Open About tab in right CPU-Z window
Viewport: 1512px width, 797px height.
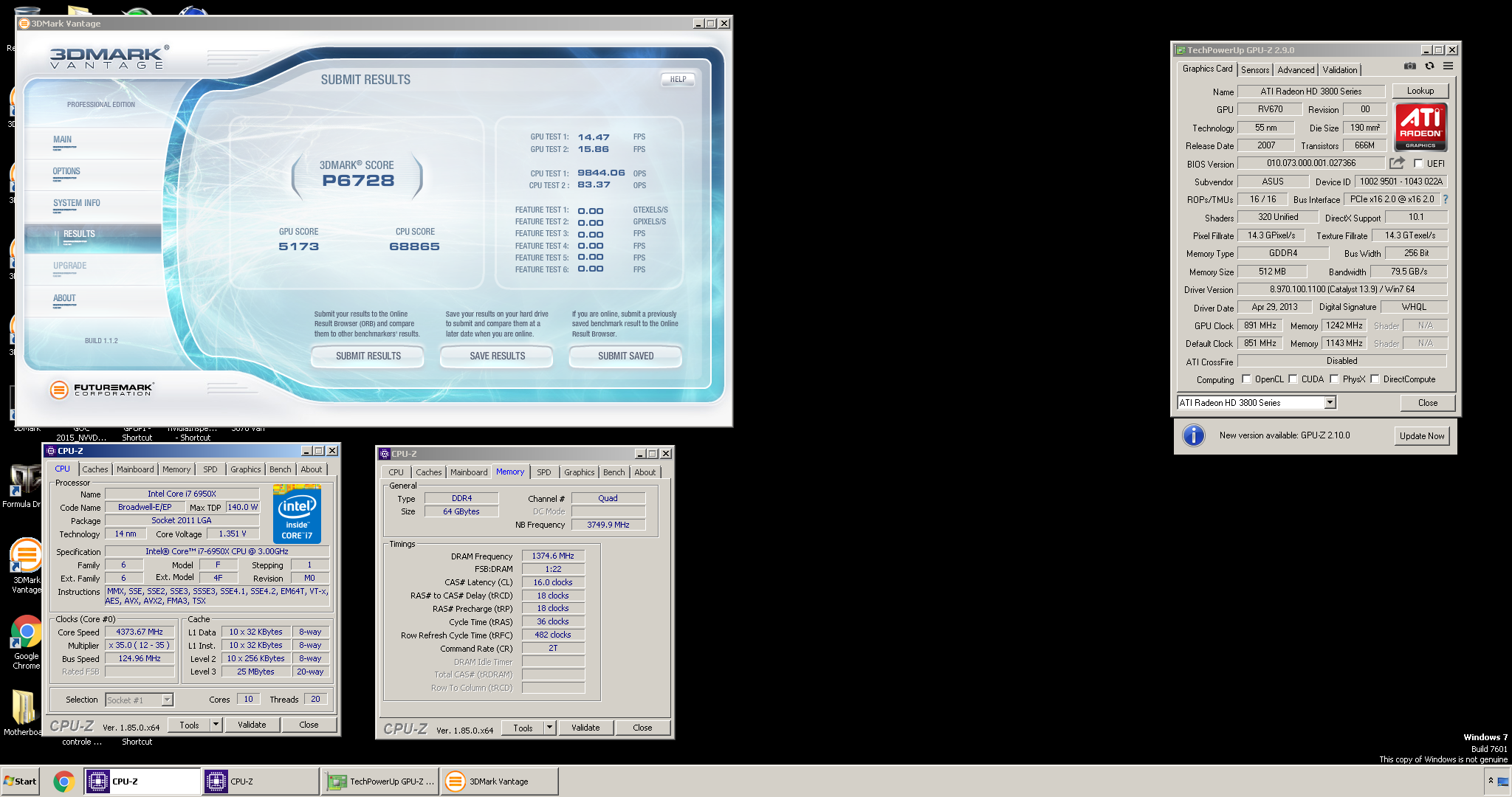pyautogui.click(x=645, y=472)
